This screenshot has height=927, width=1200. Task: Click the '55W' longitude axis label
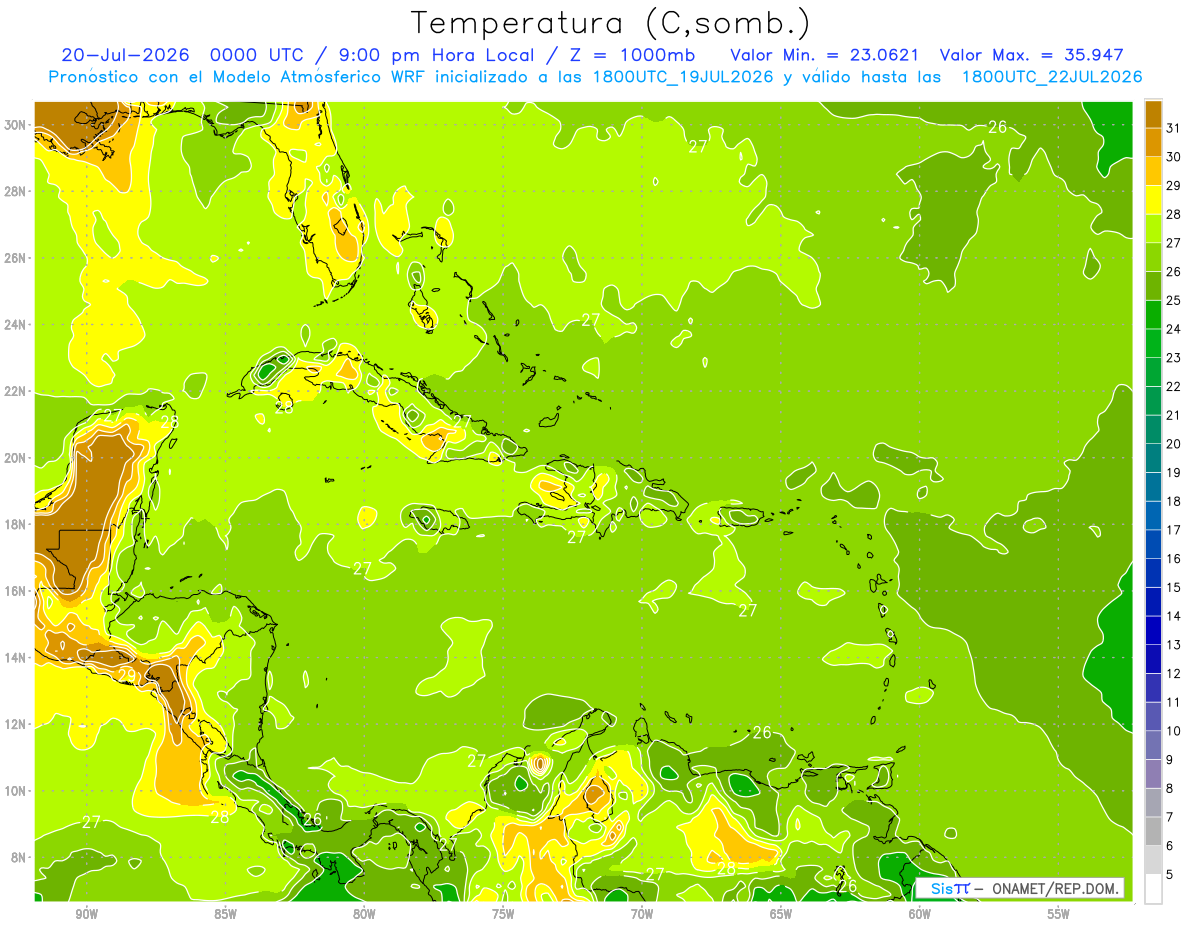1059,915
